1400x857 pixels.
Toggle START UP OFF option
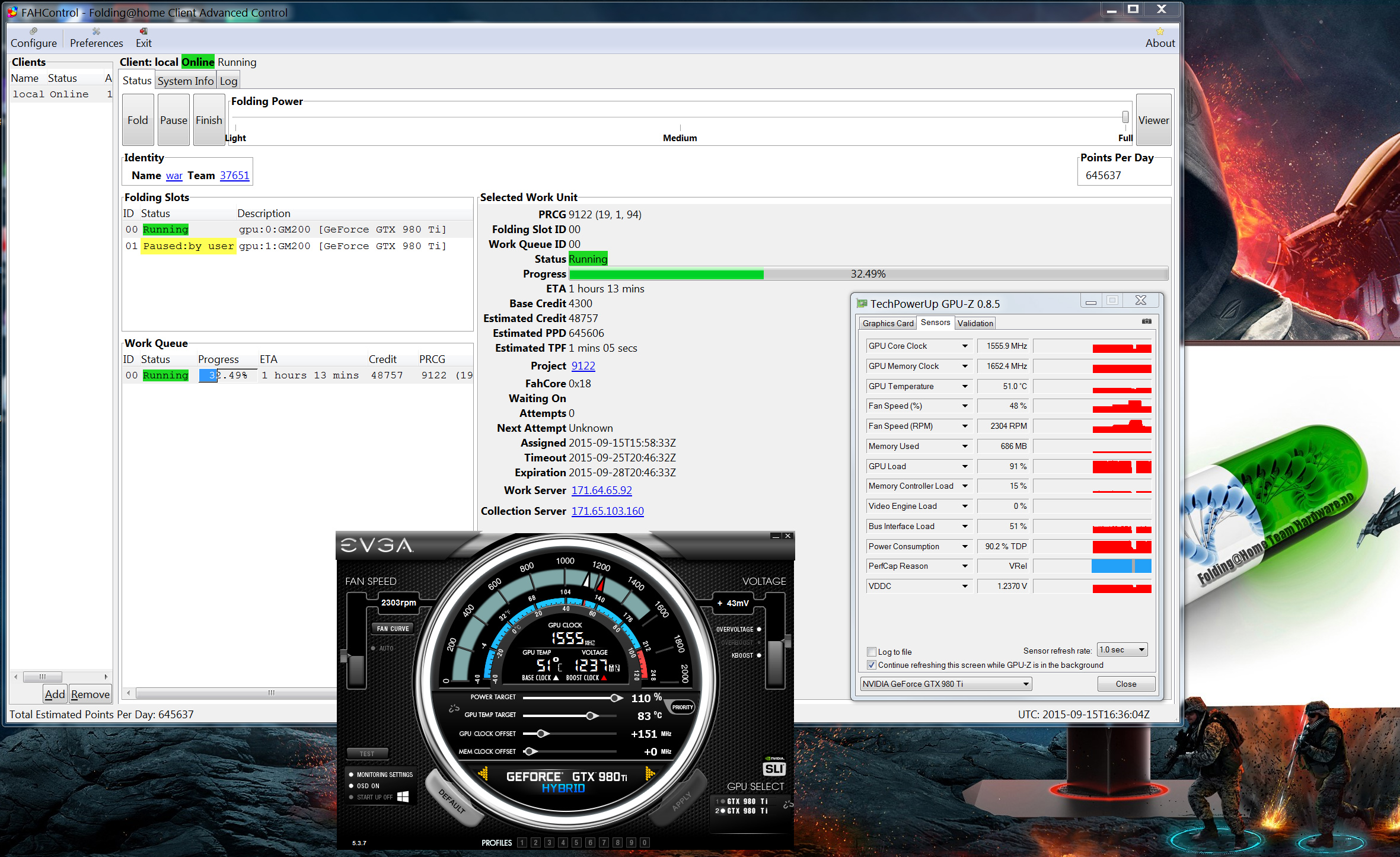pos(351,797)
